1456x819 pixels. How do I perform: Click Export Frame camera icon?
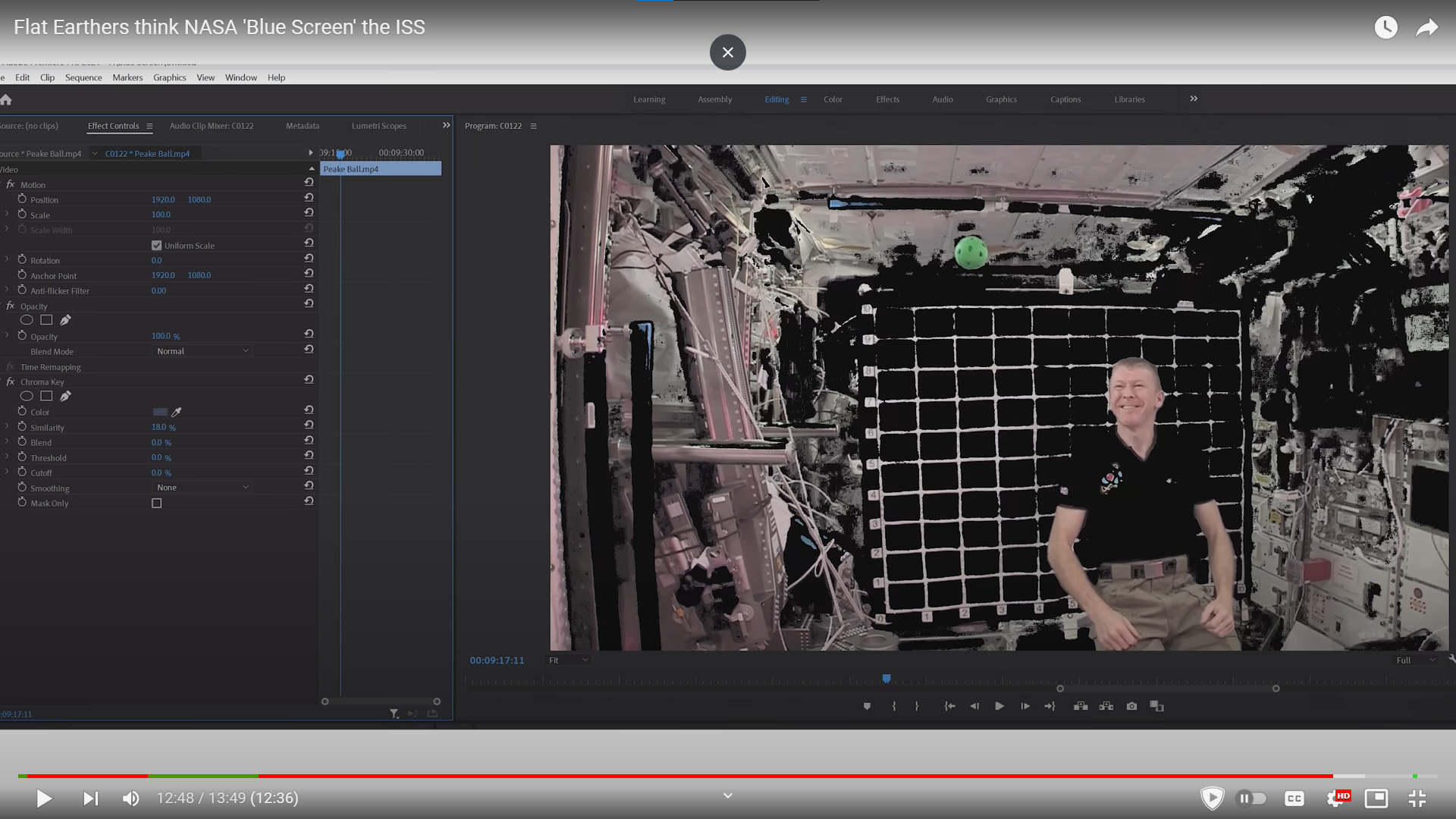1131,706
